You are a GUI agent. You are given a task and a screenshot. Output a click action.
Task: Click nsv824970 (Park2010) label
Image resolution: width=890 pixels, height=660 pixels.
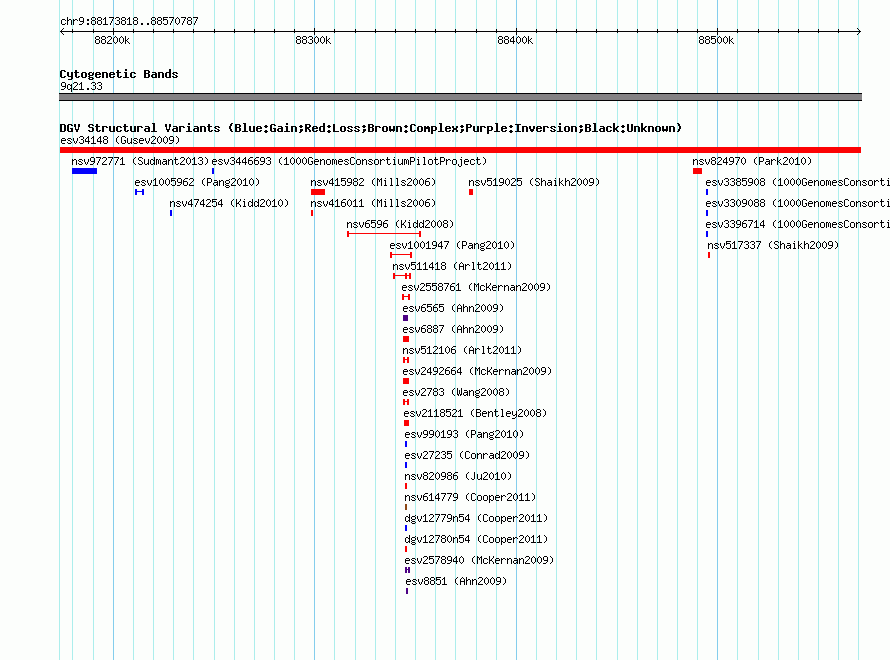tap(752, 161)
